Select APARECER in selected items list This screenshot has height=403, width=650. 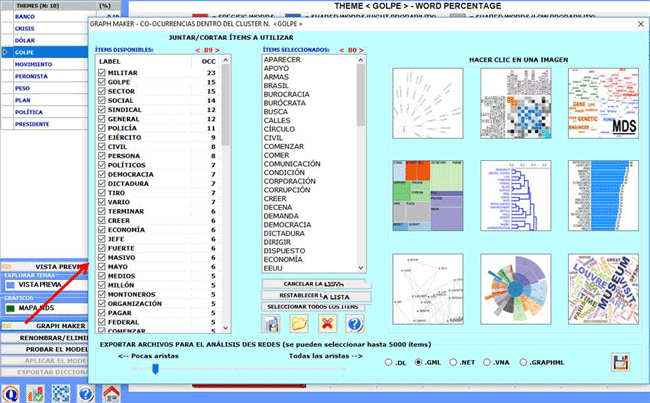[282, 60]
